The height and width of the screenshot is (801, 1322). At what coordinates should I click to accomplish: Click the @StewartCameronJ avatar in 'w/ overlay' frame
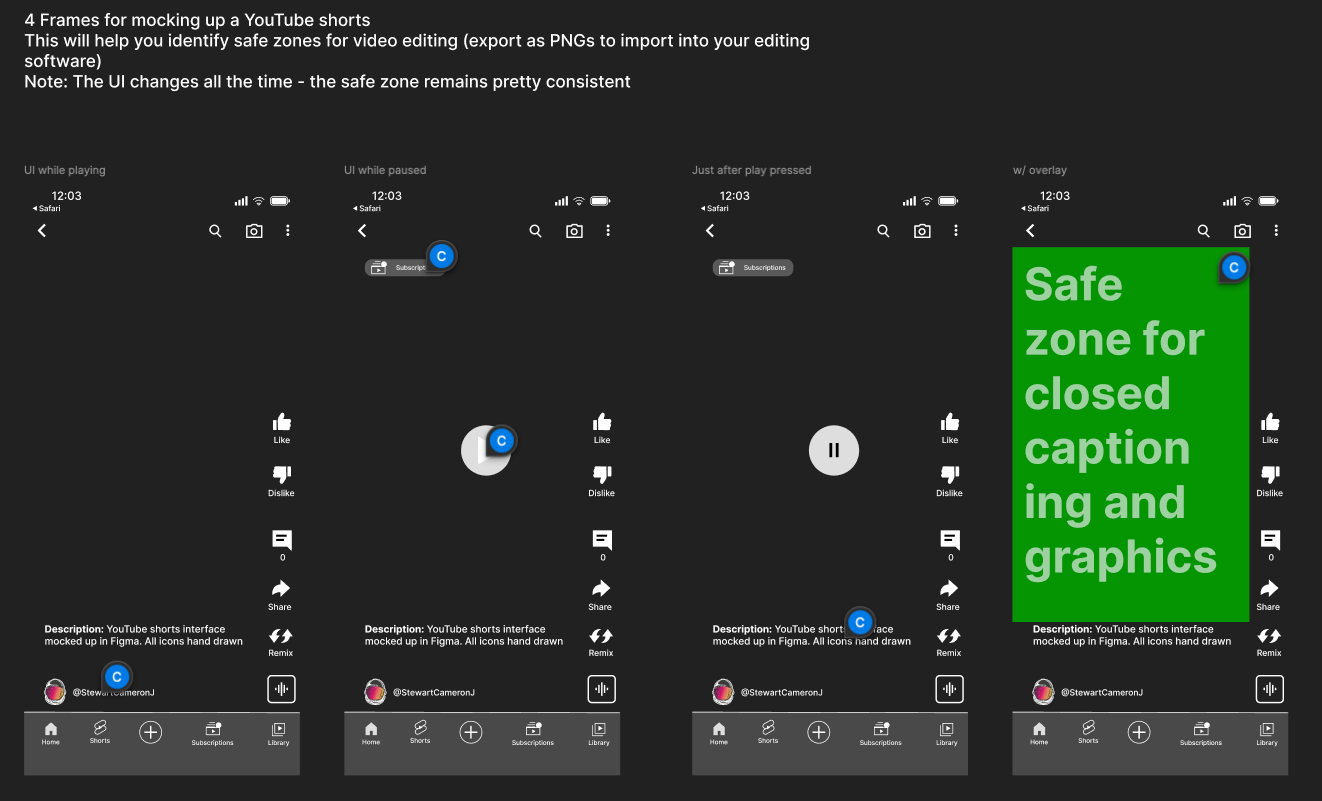(x=1043, y=691)
